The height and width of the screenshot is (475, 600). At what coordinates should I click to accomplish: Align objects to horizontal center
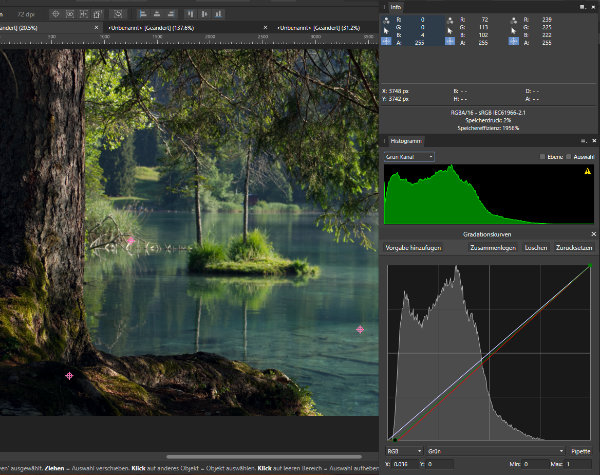(157, 14)
